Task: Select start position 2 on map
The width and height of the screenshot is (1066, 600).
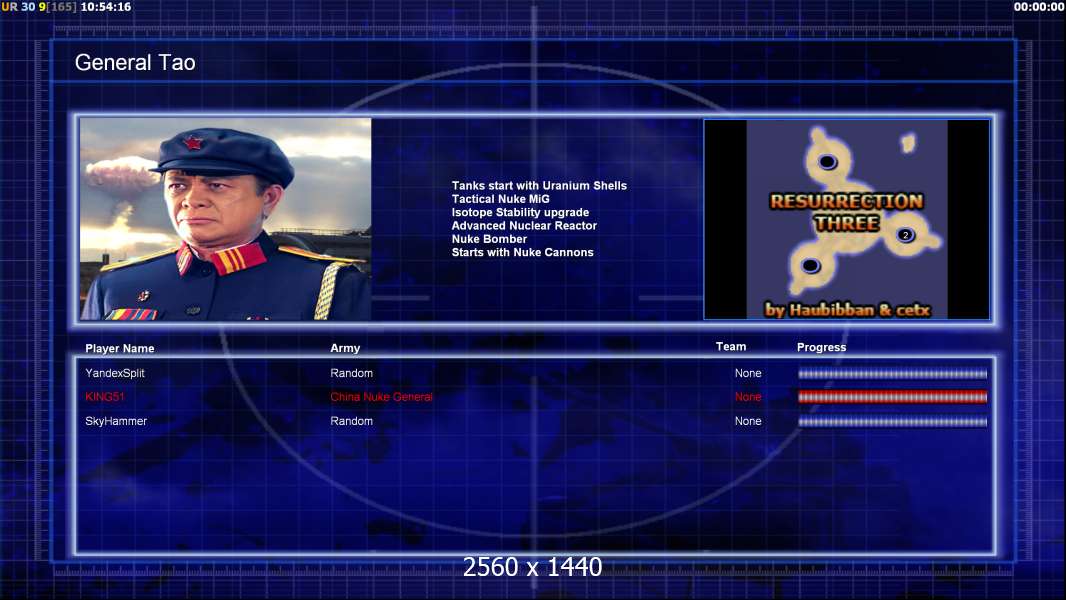Action: pyautogui.click(x=905, y=235)
